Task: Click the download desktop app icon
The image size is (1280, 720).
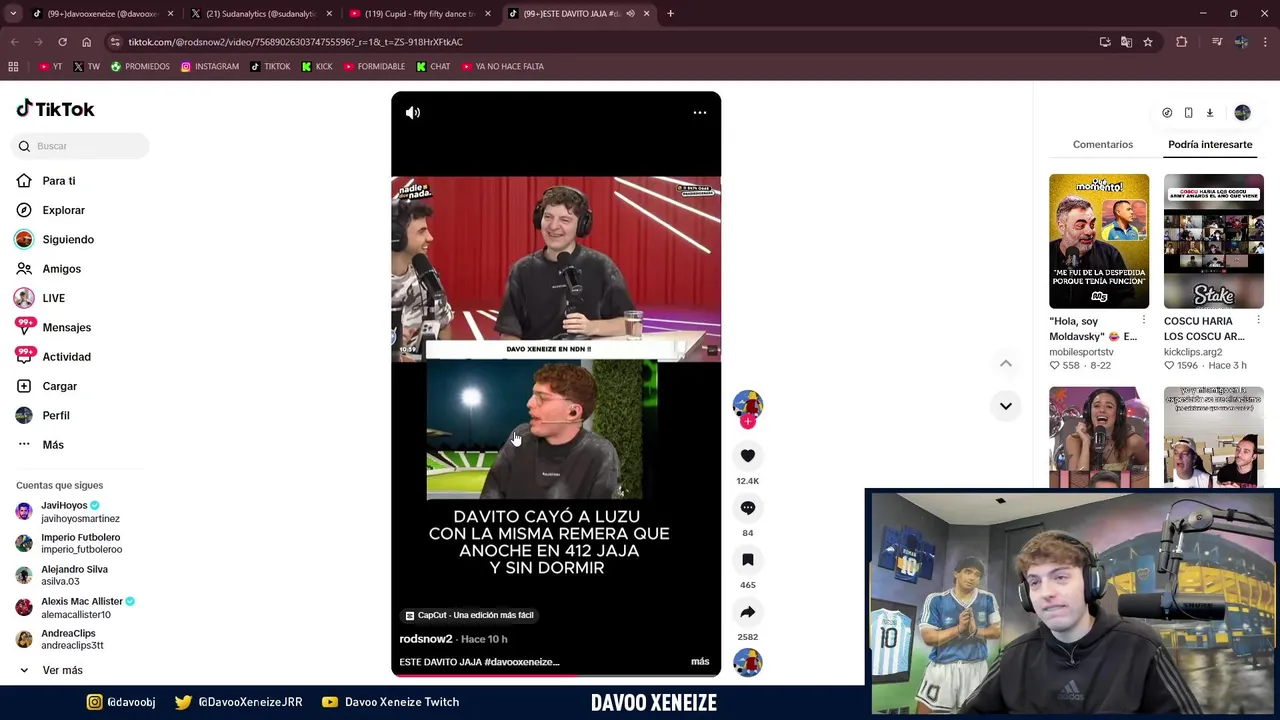Action: point(1210,113)
